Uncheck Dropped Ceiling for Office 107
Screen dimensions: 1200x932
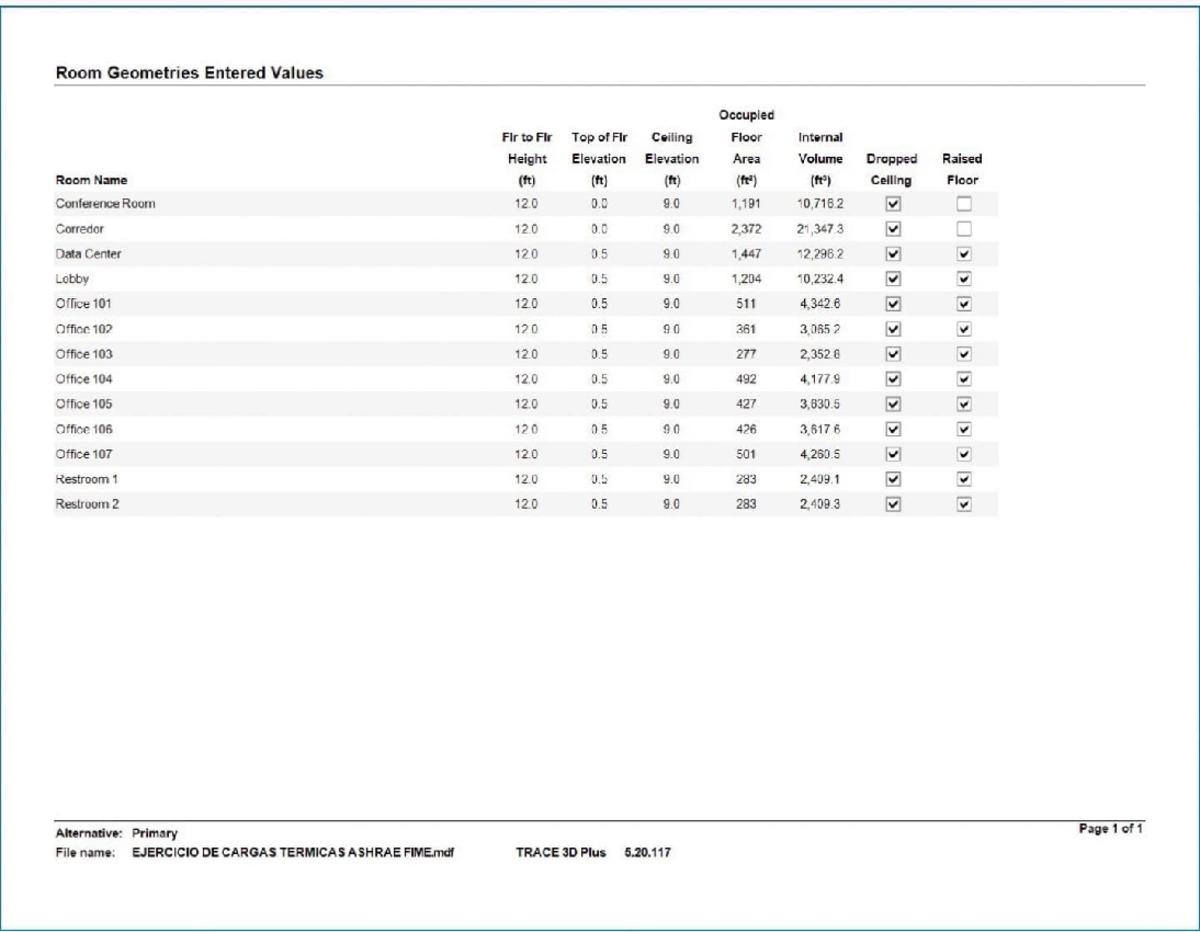[x=894, y=454]
